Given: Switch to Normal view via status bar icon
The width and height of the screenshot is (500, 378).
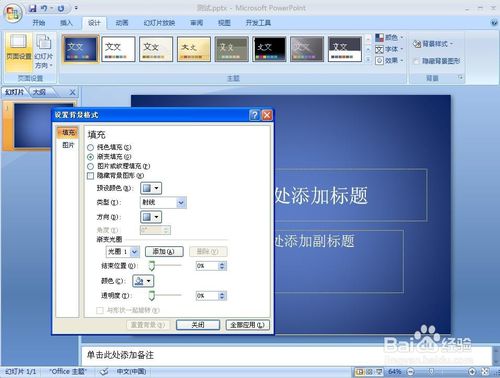Looking at the screenshot, I should [x=359, y=371].
